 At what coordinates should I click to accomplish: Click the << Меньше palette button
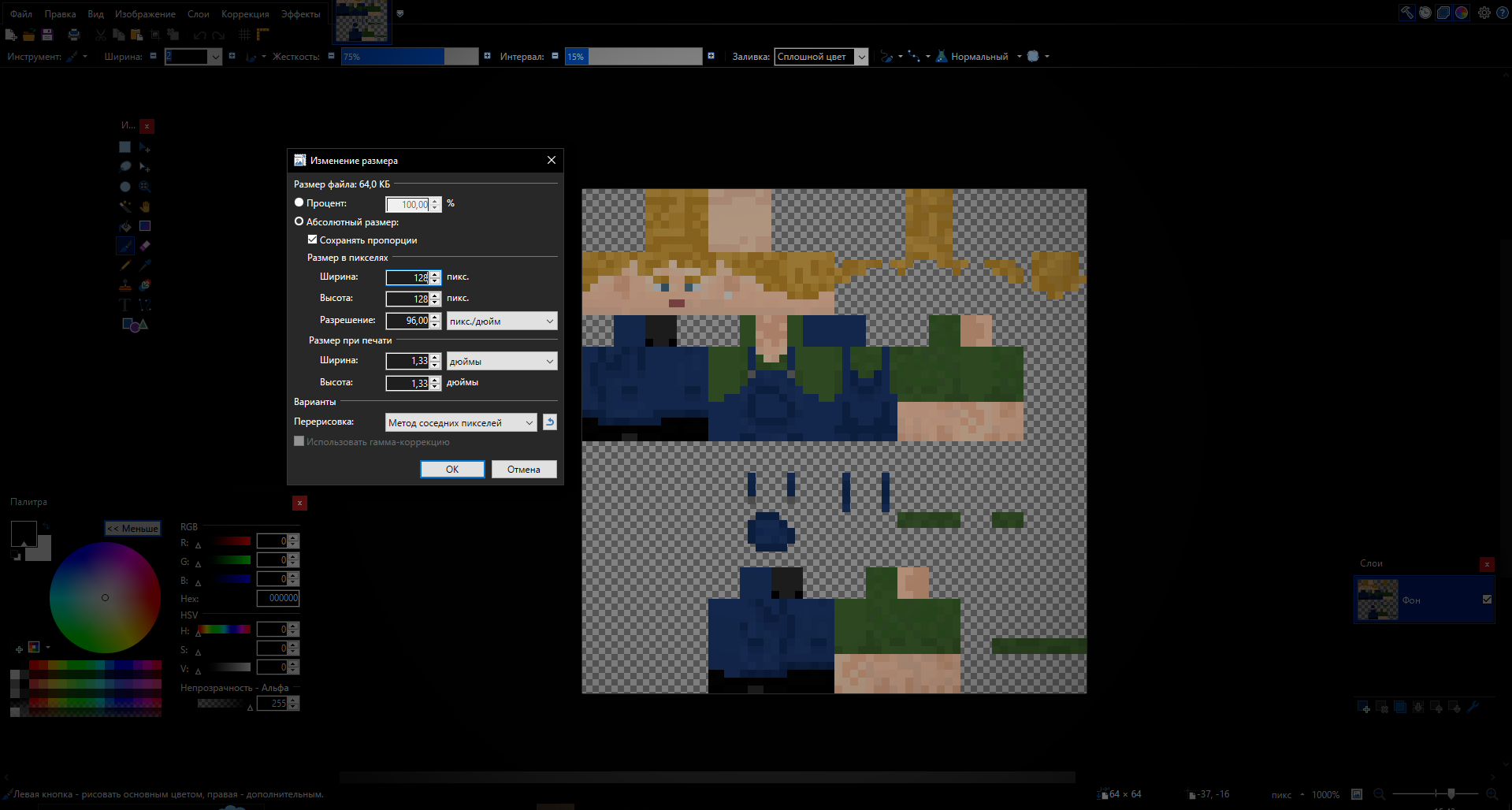pos(132,529)
